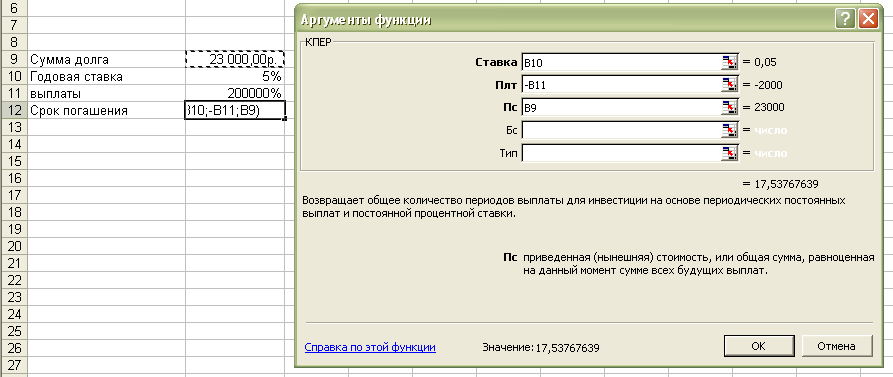Select row header 22
893x377 pixels.
(13, 280)
